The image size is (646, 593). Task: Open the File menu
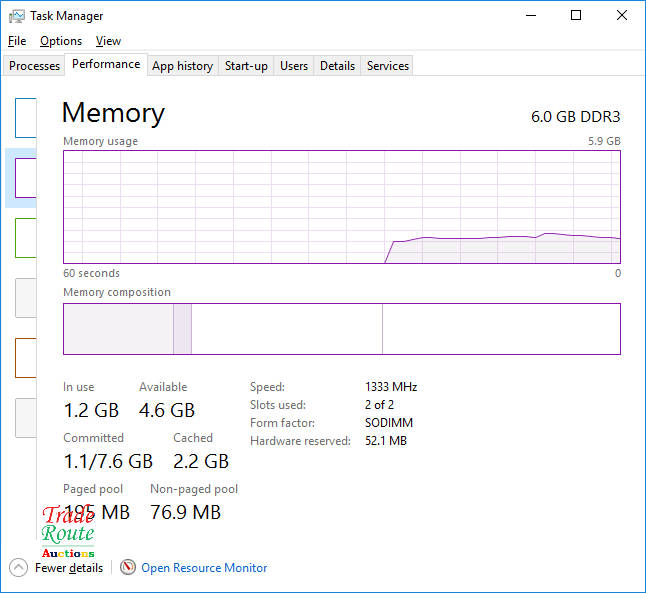tap(17, 41)
